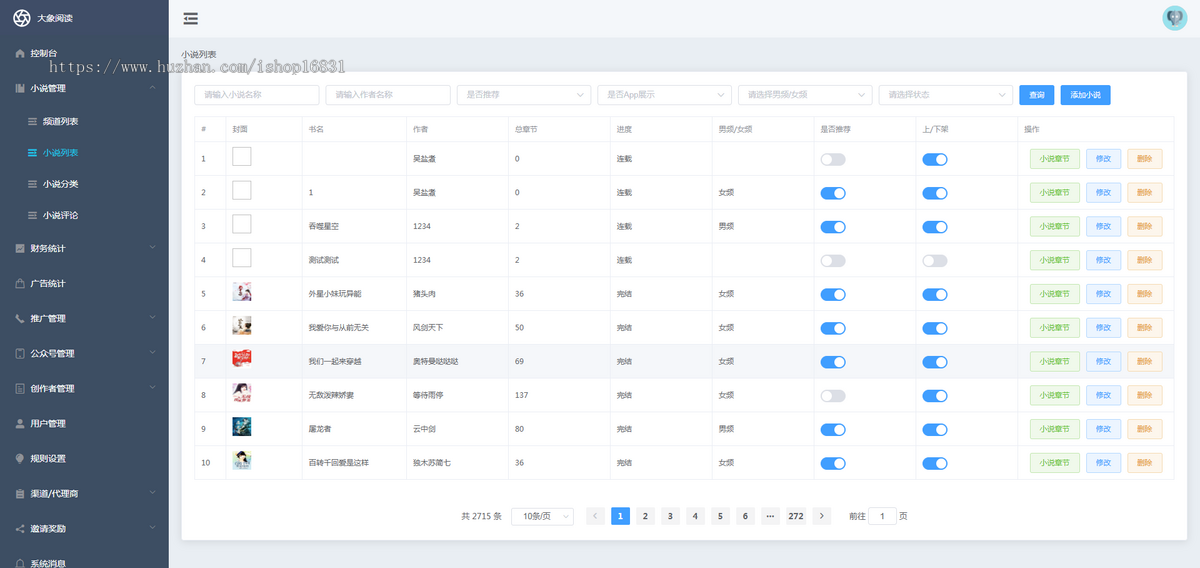Open 小说章节 for 百转千回爱是这样
Viewport: 1200px width, 568px height.
click(x=1055, y=463)
